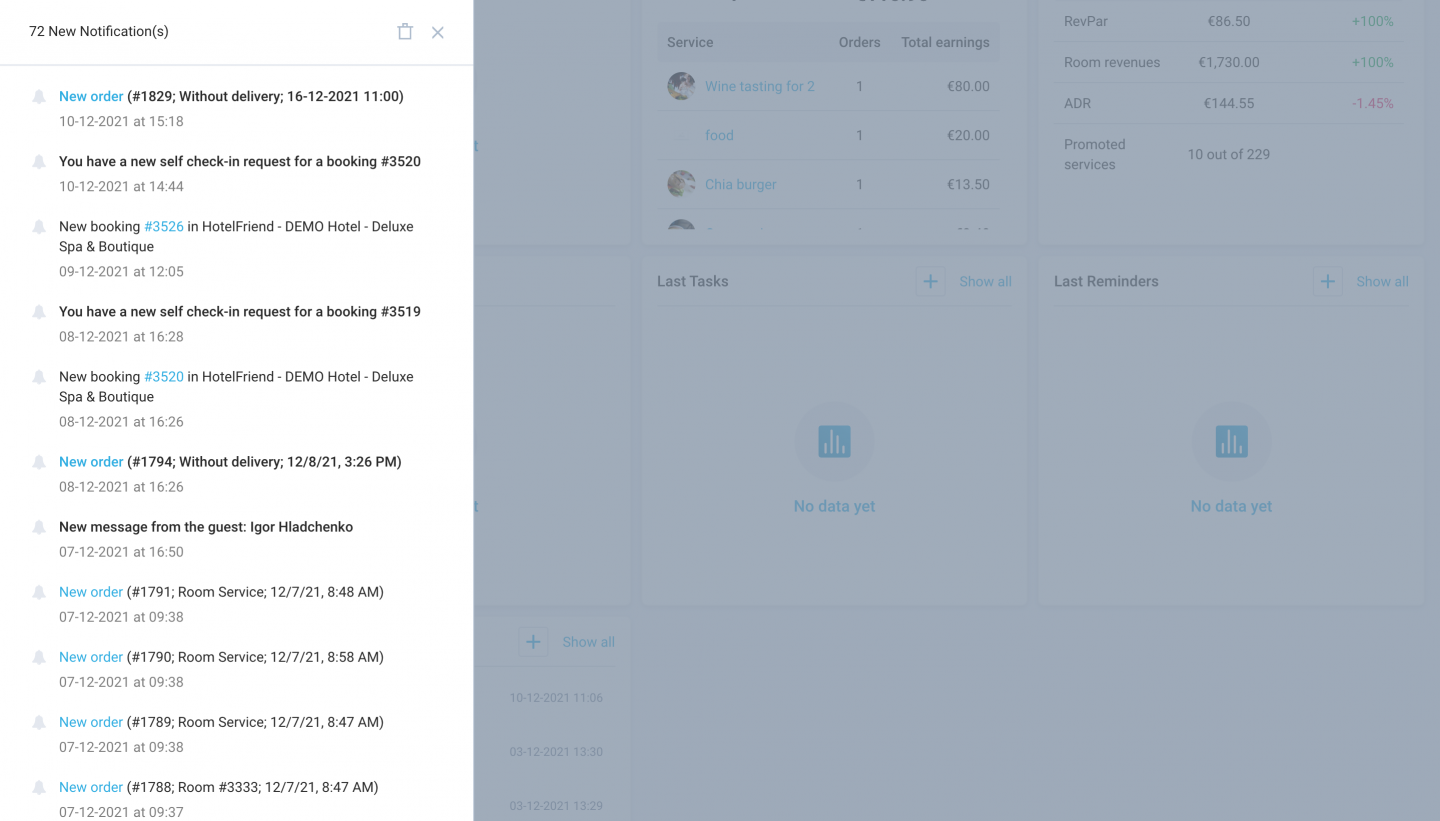Add a new reminder with plus icon

(x=1327, y=282)
